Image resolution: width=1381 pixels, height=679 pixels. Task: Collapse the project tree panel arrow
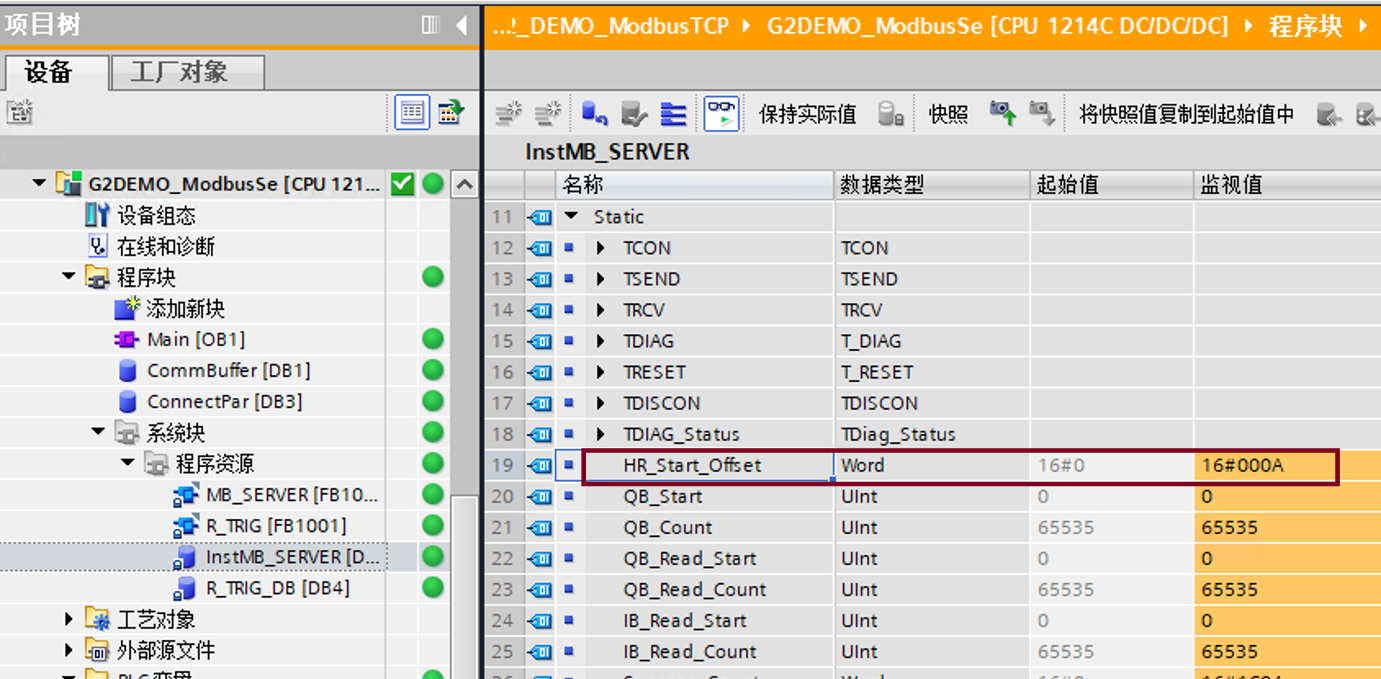click(x=461, y=25)
